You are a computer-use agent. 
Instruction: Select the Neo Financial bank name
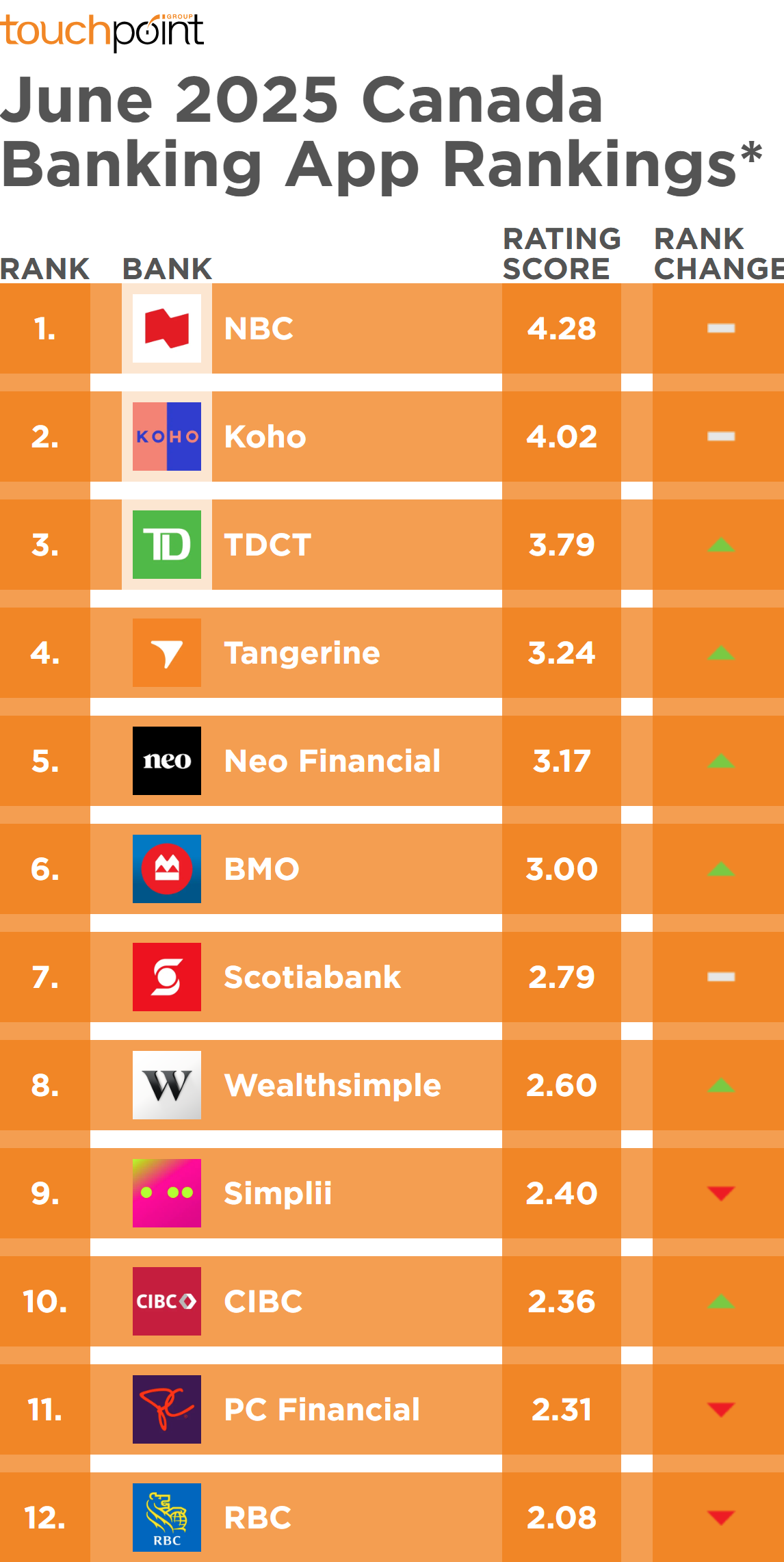click(x=332, y=761)
